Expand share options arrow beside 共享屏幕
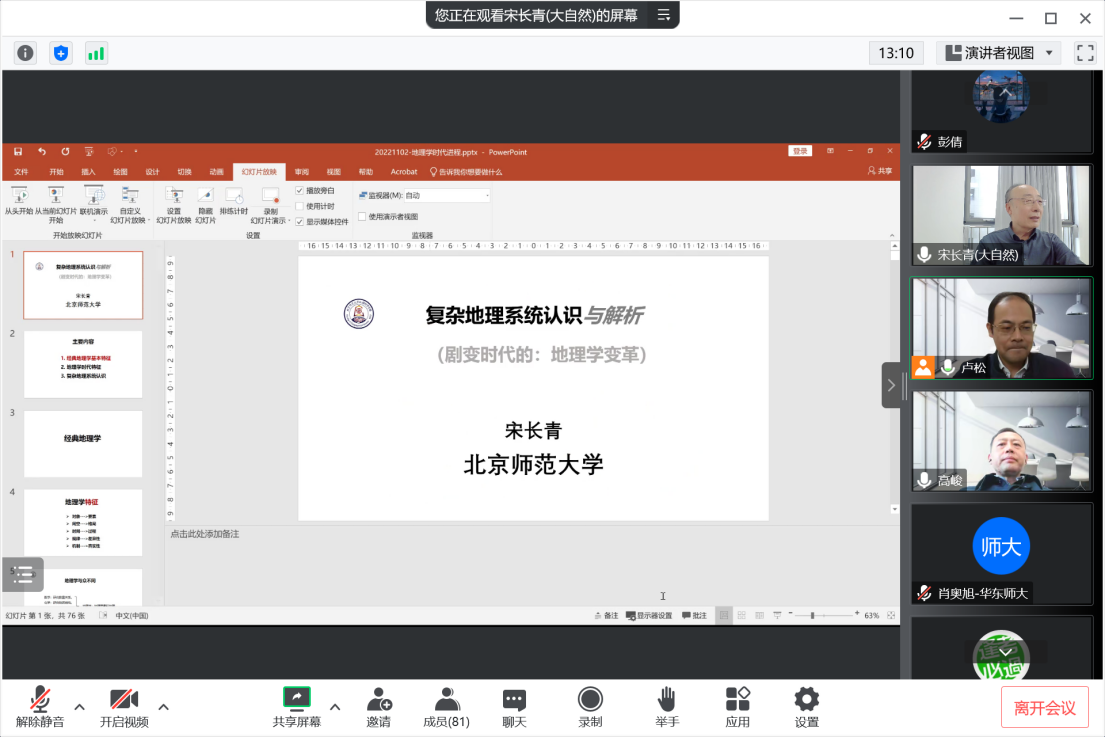The width and height of the screenshot is (1105, 737). [335, 707]
